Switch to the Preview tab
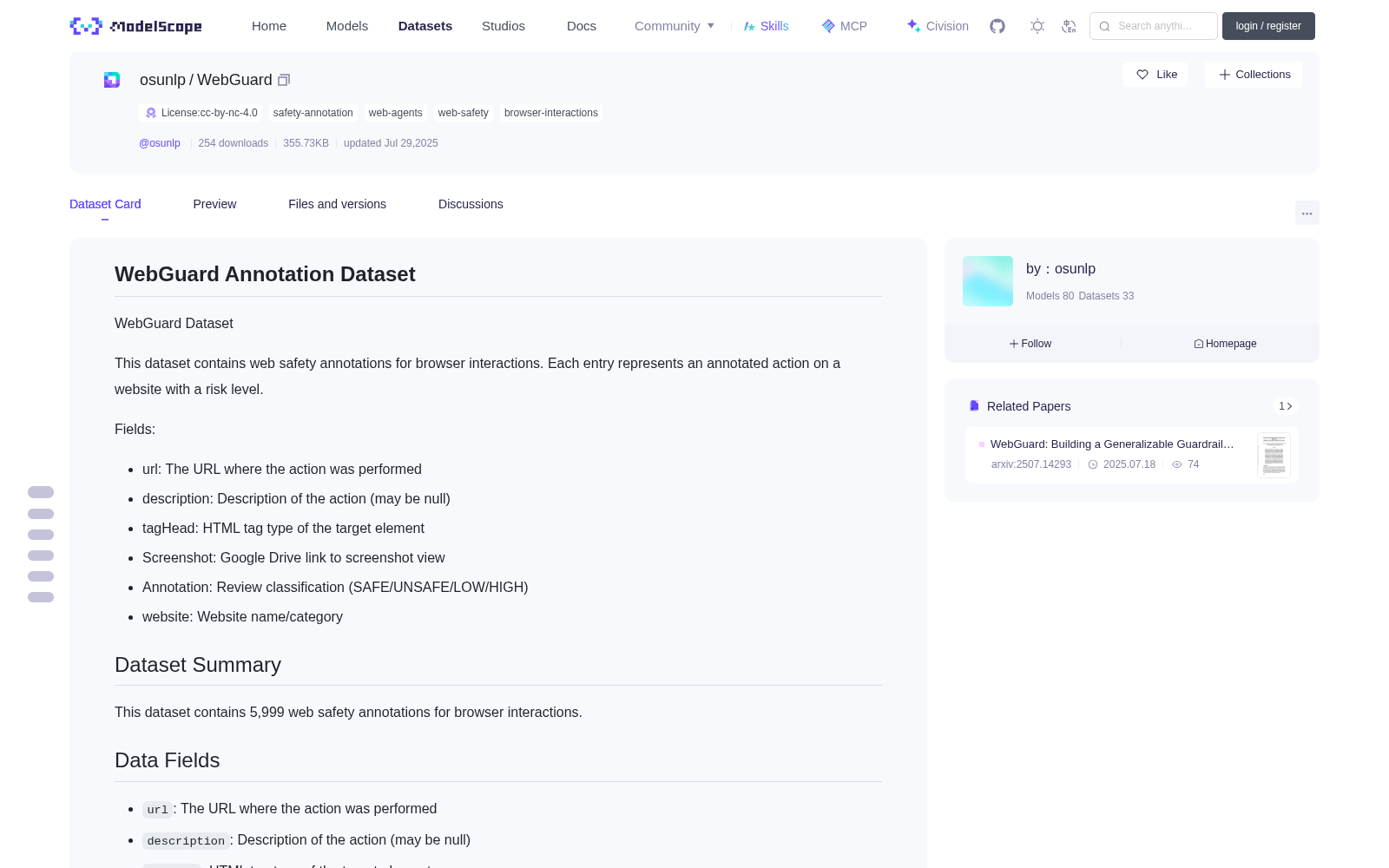 [x=214, y=204]
